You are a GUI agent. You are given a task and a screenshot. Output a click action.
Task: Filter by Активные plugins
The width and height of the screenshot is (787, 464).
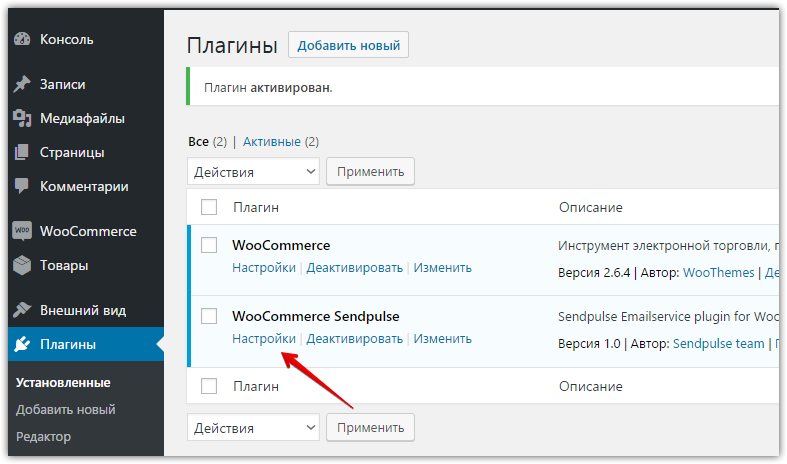click(272, 142)
